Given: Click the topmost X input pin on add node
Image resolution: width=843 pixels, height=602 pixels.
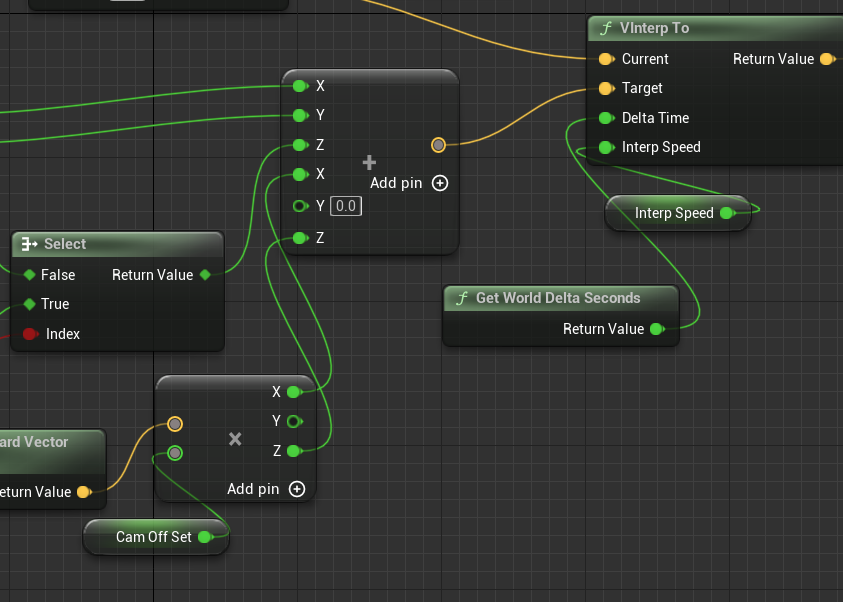Looking at the screenshot, I should pyautogui.click(x=300, y=86).
